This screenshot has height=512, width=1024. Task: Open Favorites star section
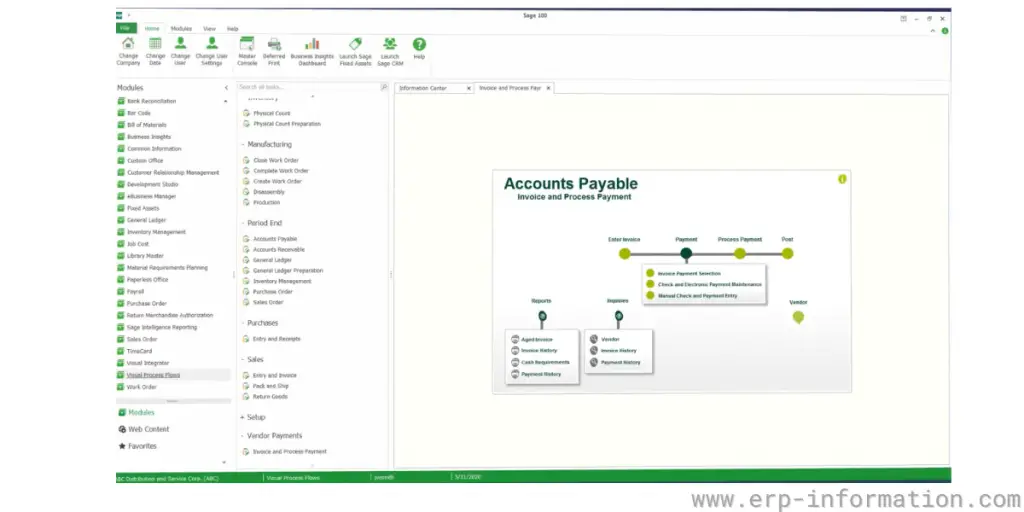137,446
